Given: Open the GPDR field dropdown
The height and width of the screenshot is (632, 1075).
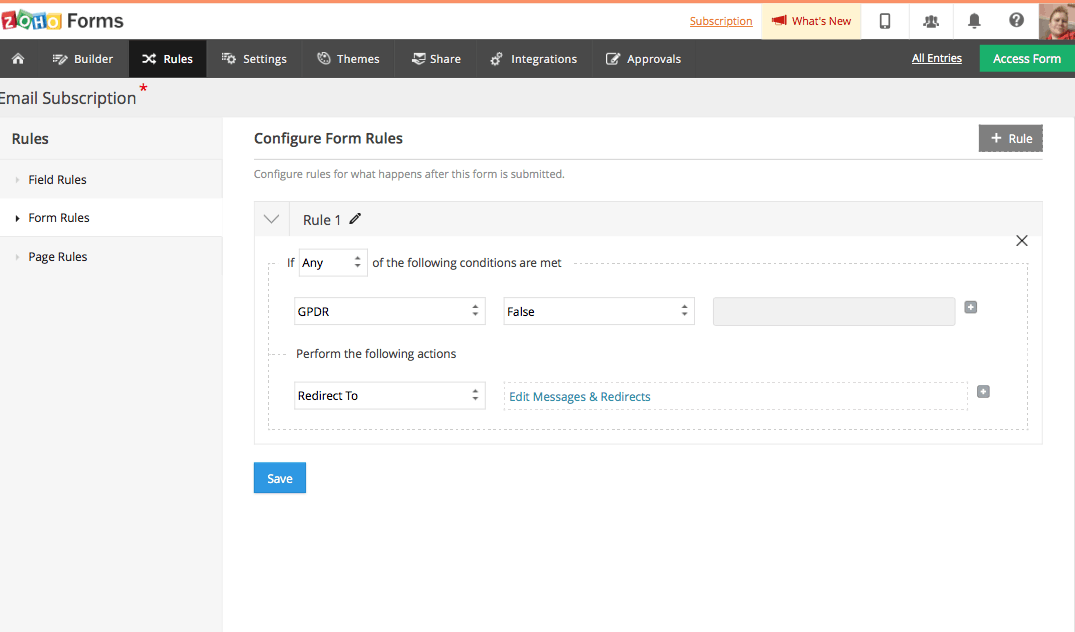Looking at the screenshot, I should tap(389, 311).
